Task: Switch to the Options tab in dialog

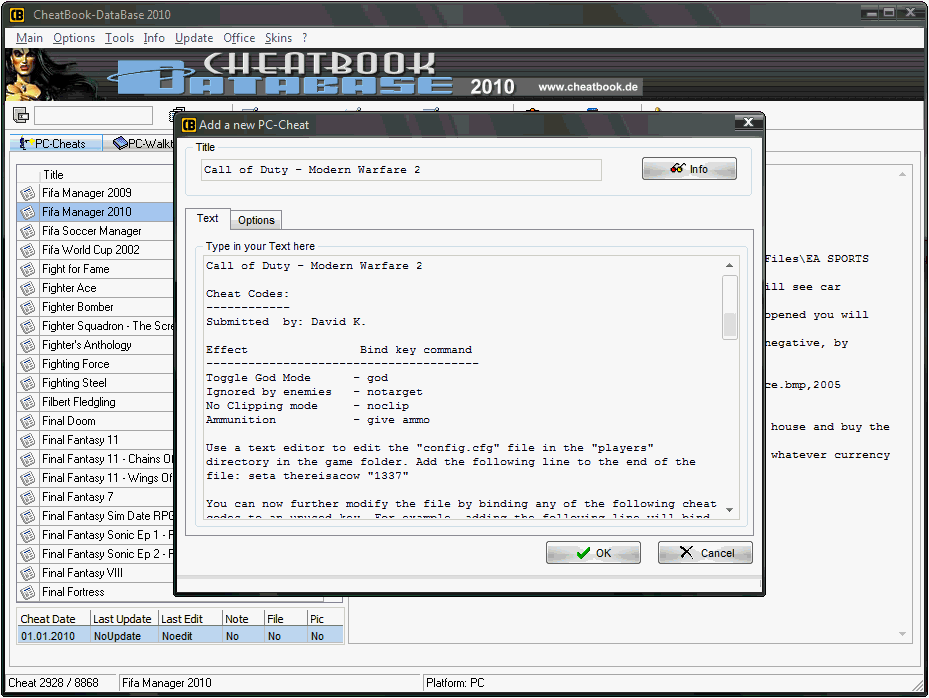Action: [256, 220]
